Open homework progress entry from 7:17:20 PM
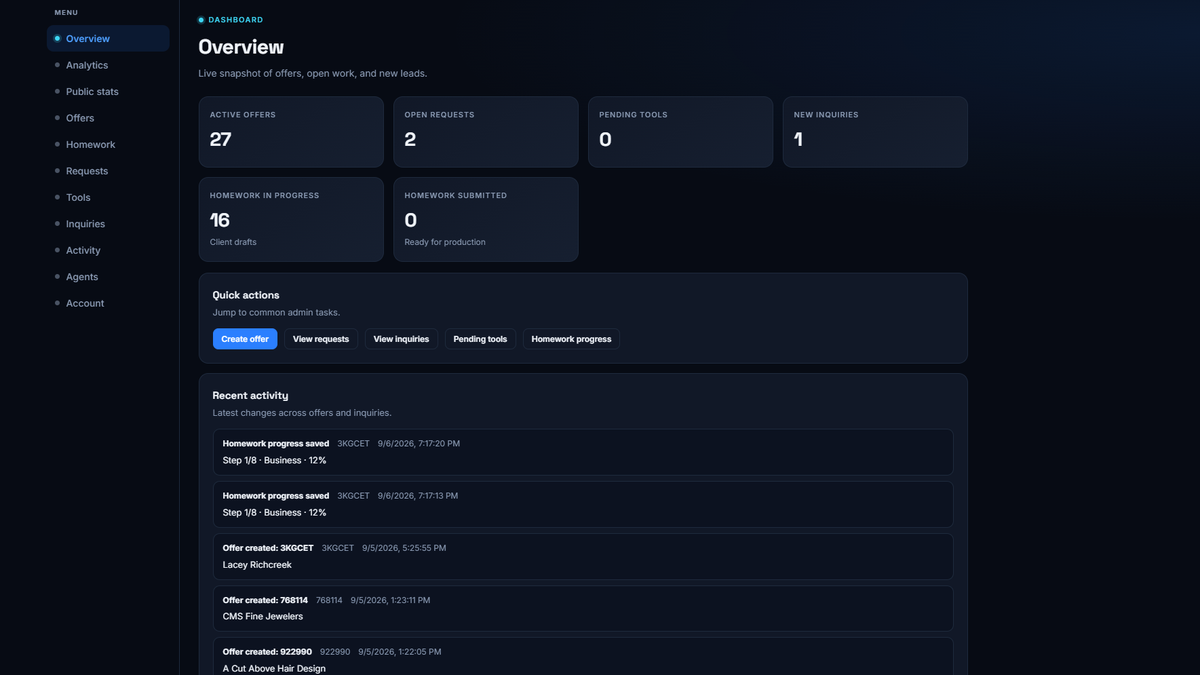 (x=583, y=452)
